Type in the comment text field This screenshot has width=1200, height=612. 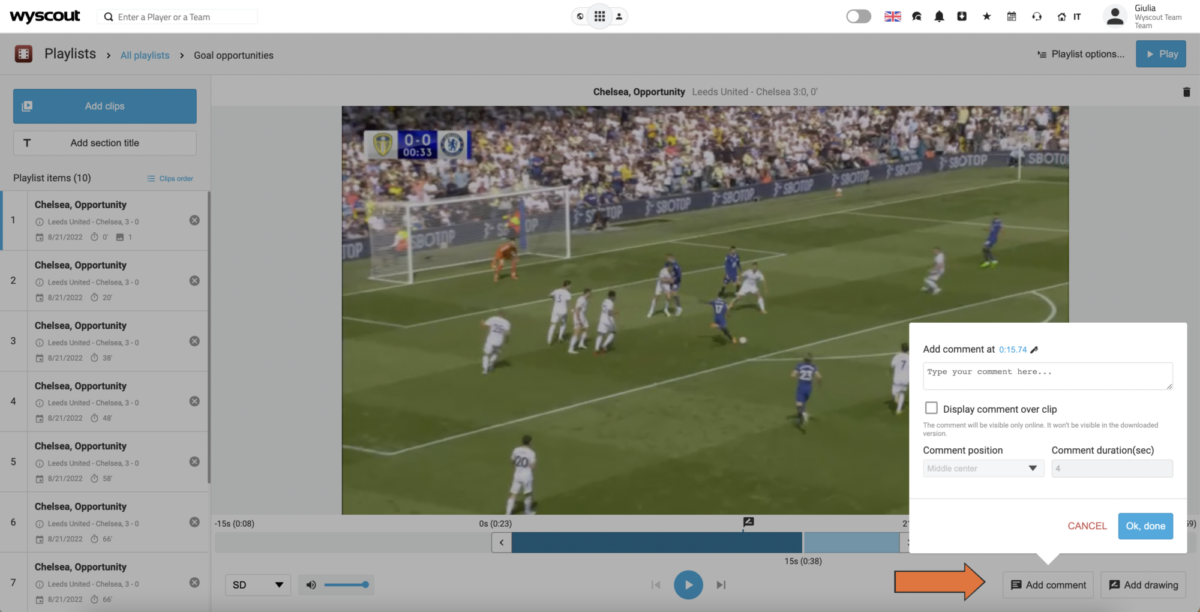tap(1047, 375)
